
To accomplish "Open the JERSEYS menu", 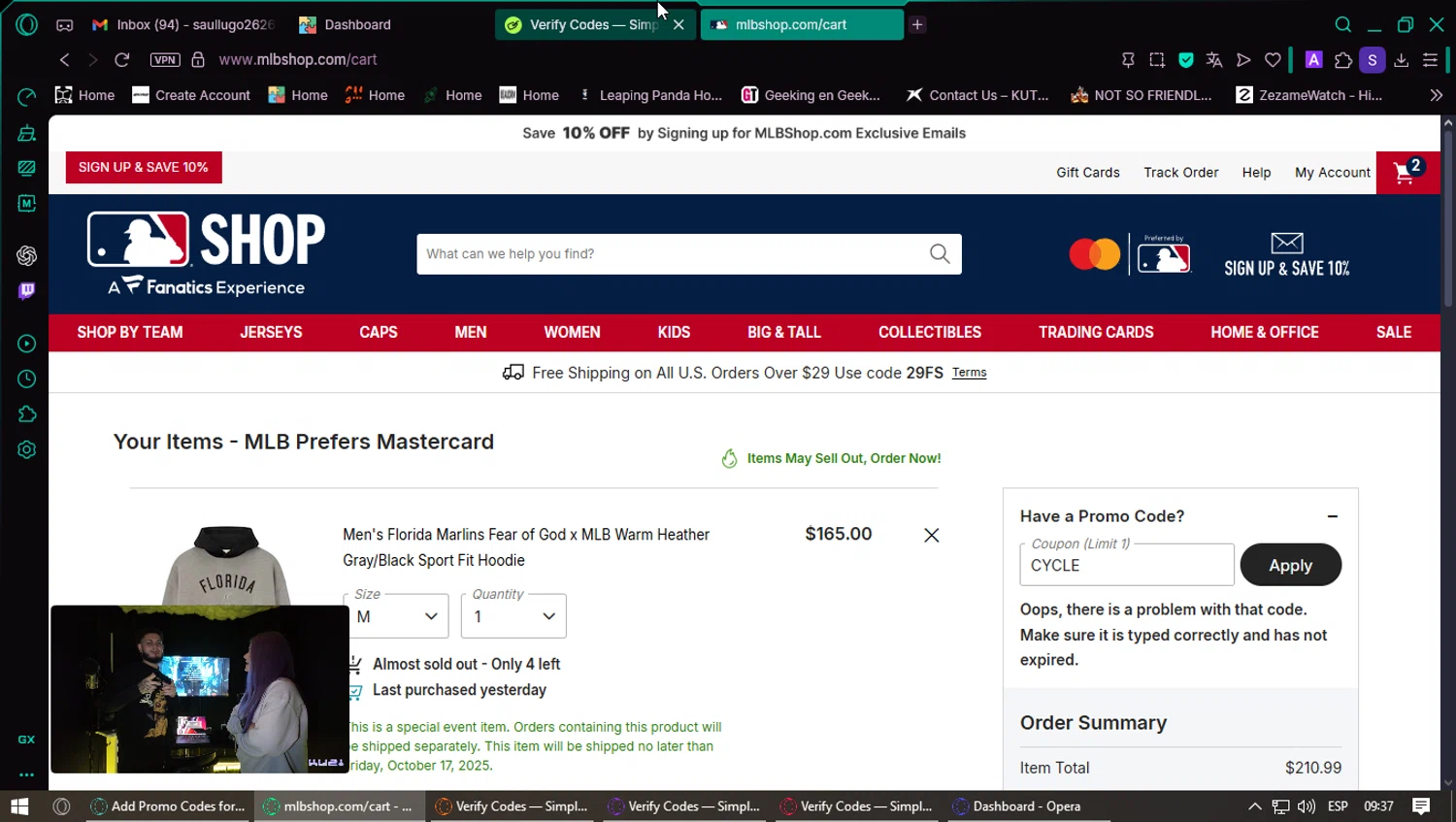I will 271,332.
